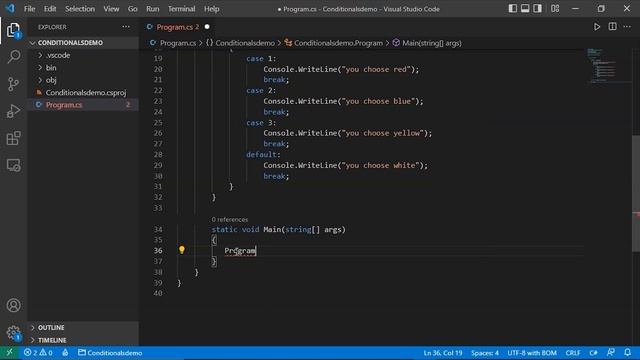Click the flame icon in status bar

[65, 353]
